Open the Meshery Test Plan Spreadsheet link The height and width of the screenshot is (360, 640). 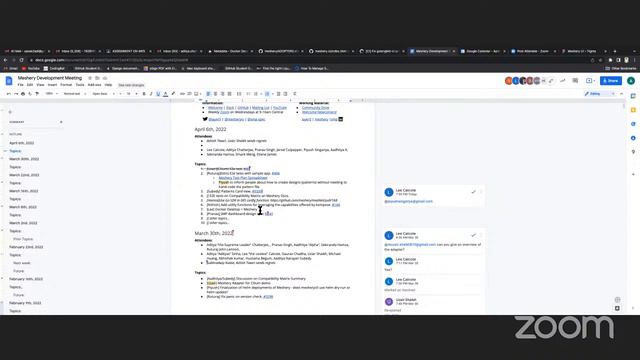[x=243, y=178]
